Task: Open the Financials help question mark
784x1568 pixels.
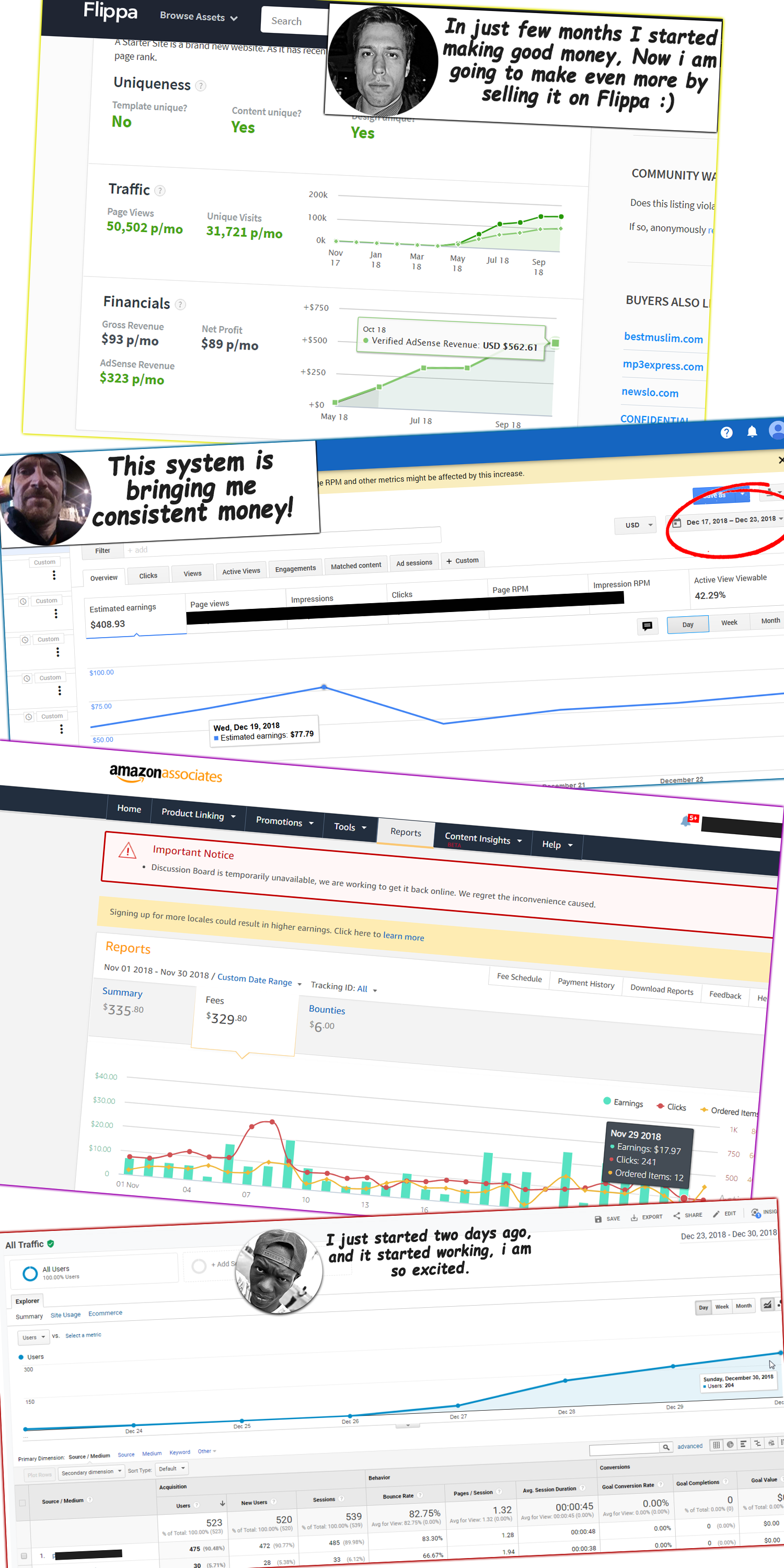Action: tap(180, 304)
